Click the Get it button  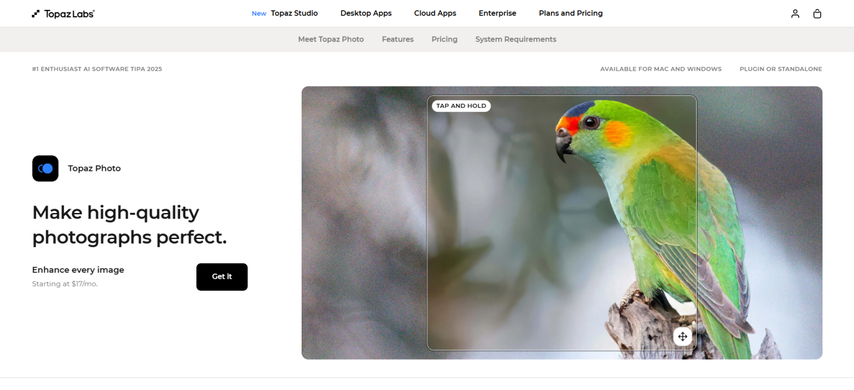[x=222, y=277]
